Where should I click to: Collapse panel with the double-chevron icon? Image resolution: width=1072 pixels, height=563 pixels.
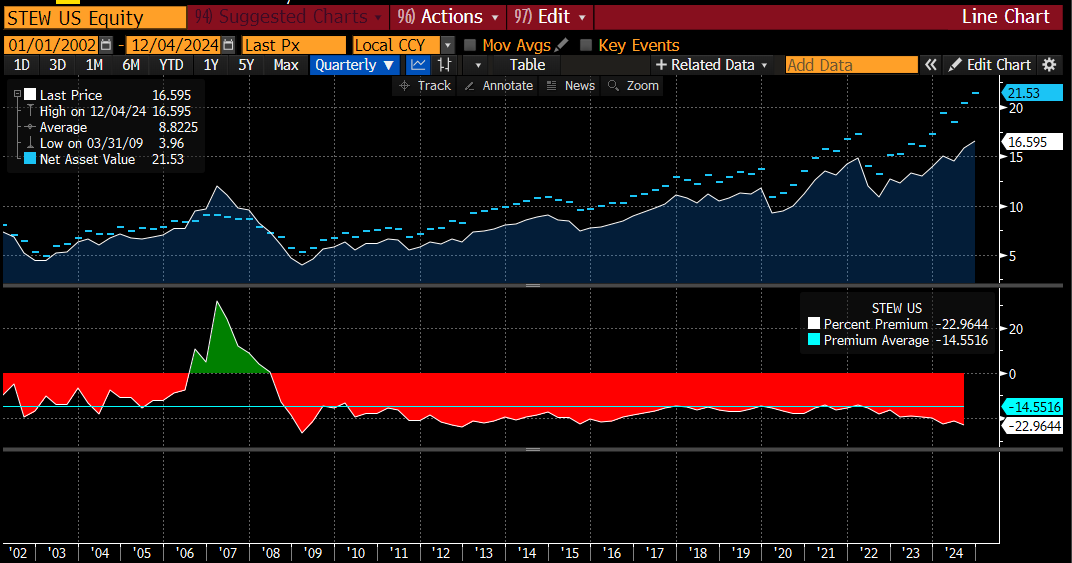[930, 65]
